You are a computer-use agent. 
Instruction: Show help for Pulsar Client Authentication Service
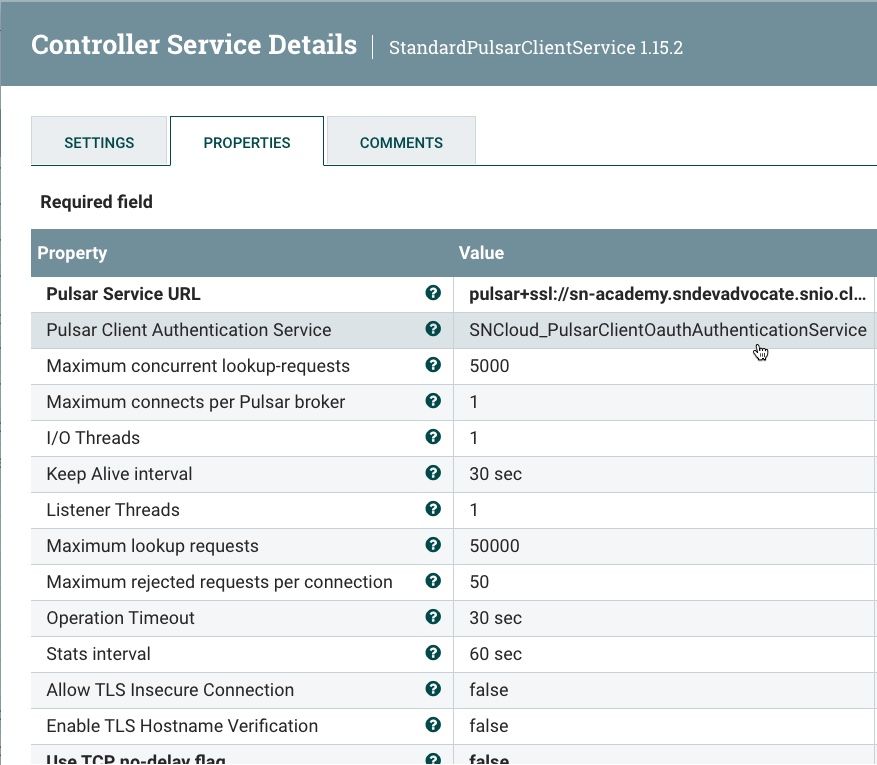(x=433, y=329)
